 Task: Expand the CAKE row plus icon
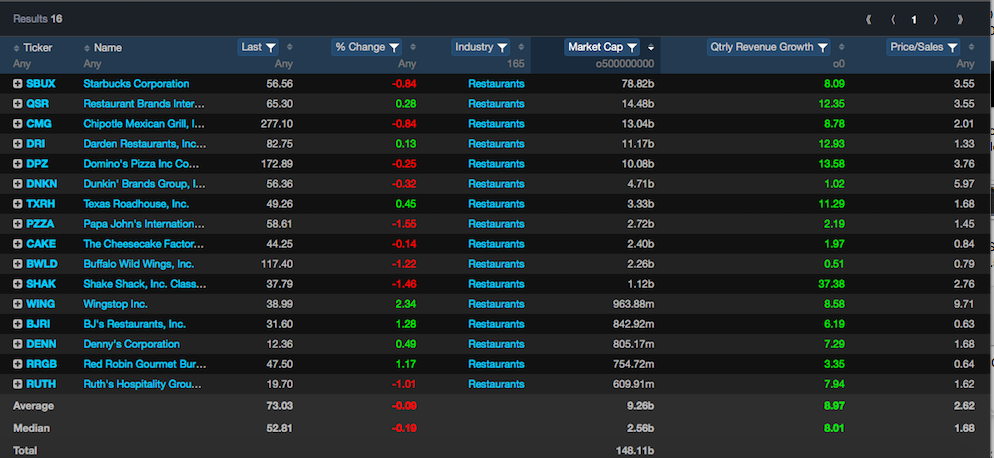tap(18, 244)
